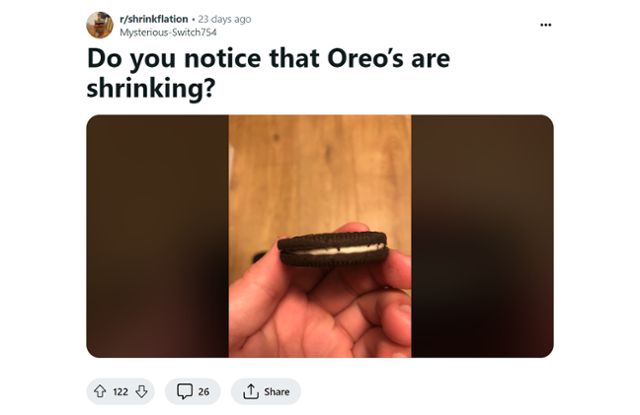The height and width of the screenshot is (415, 640).
Task: Click the 26 comments count
Action: 203,391
